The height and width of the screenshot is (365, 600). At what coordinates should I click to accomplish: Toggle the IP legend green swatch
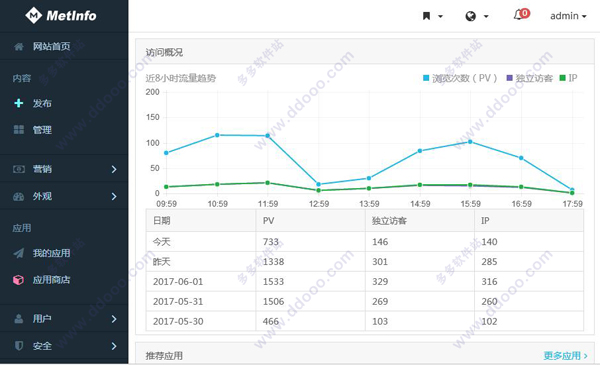(562, 78)
